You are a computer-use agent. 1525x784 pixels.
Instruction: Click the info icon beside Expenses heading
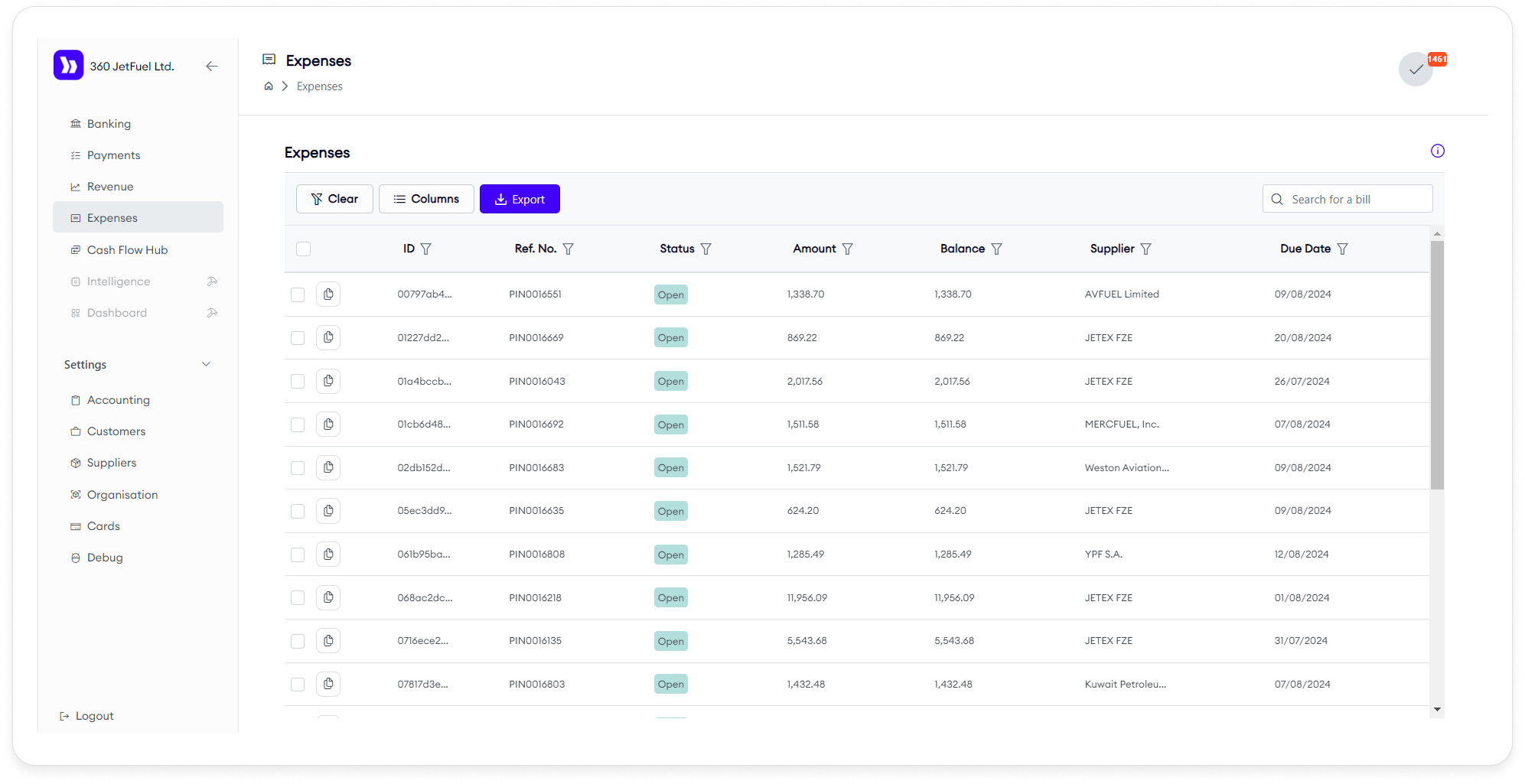coord(1438,151)
